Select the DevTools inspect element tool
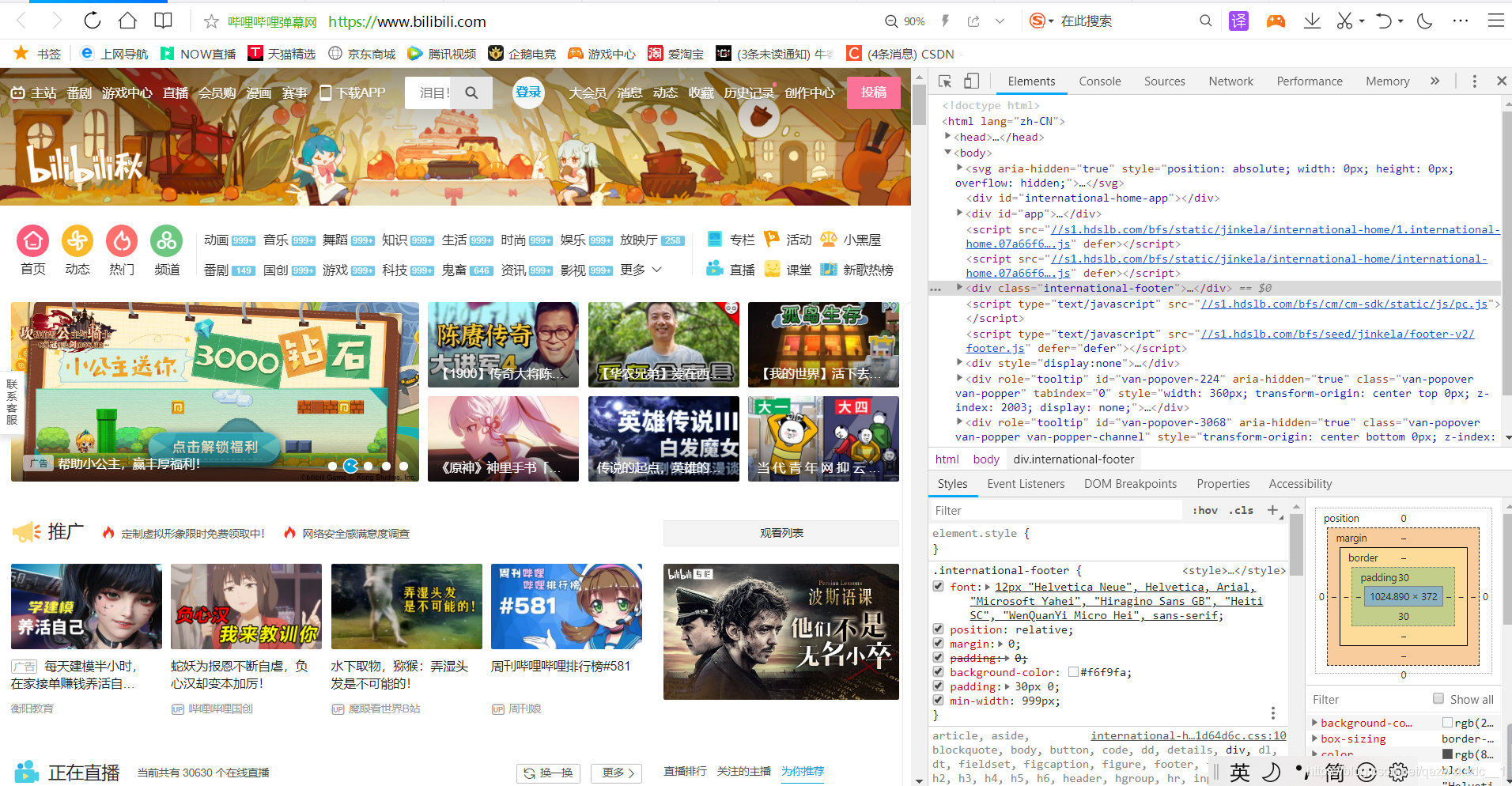1512x786 pixels. click(945, 81)
